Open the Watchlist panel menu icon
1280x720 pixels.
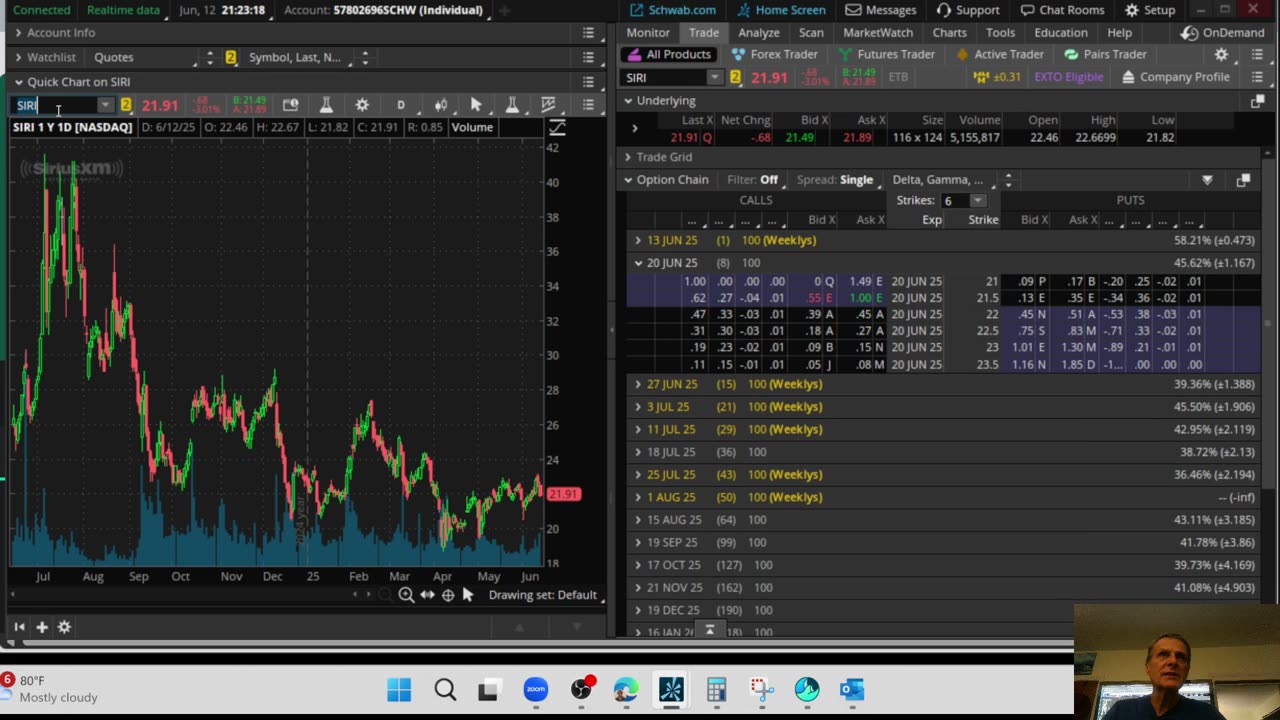(x=588, y=58)
